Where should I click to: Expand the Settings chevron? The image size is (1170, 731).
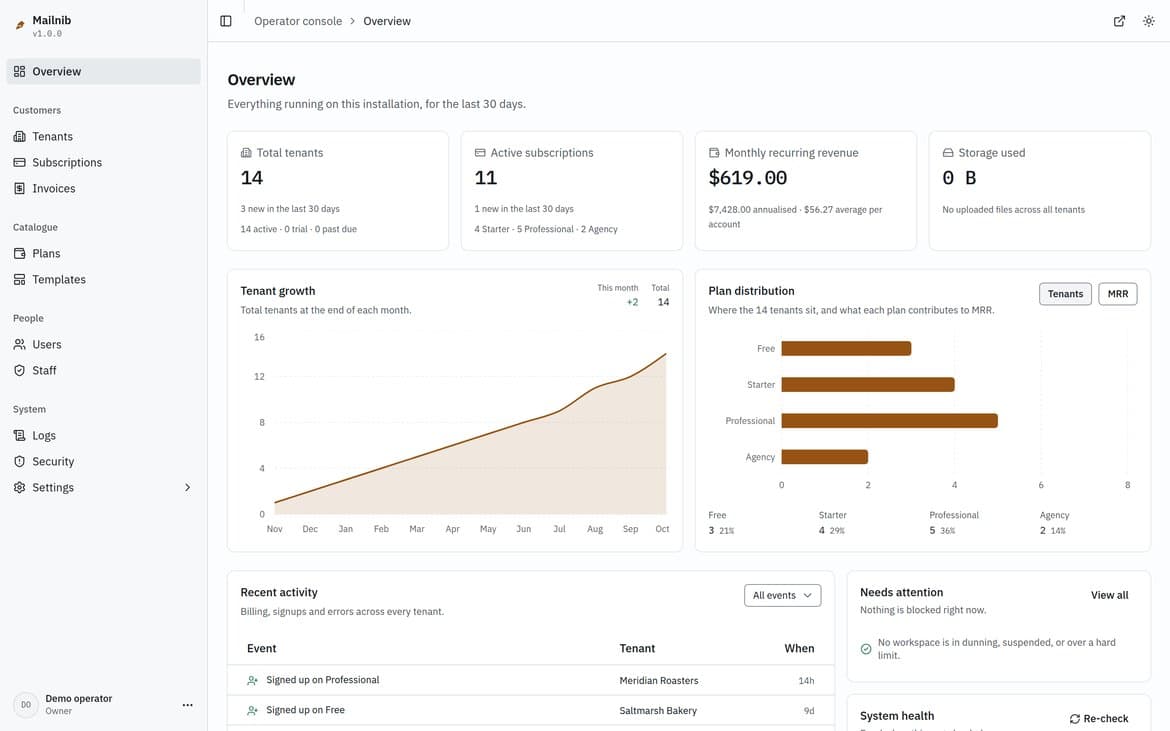pos(187,488)
